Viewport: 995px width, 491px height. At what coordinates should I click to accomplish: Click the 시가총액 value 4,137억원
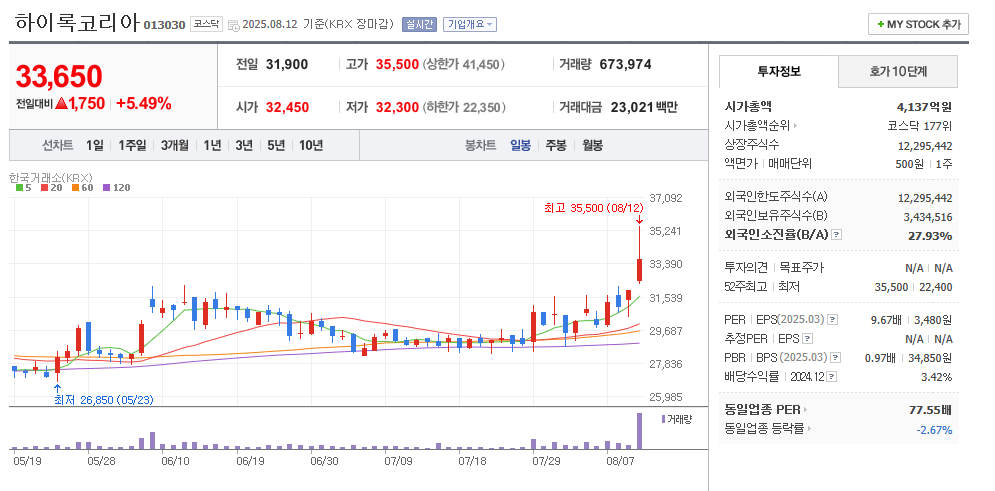click(925, 107)
